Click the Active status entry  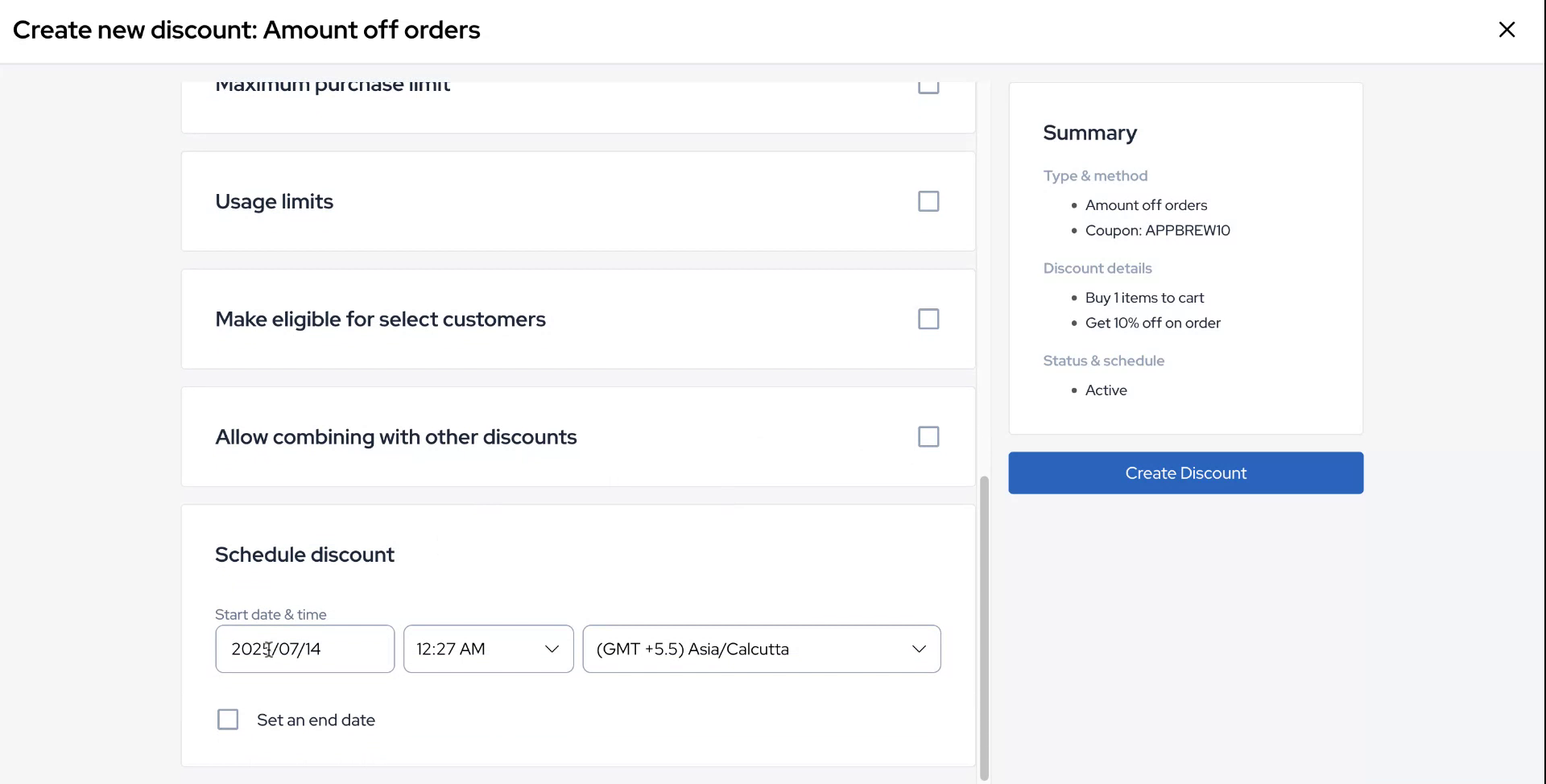coord(1106,390)
